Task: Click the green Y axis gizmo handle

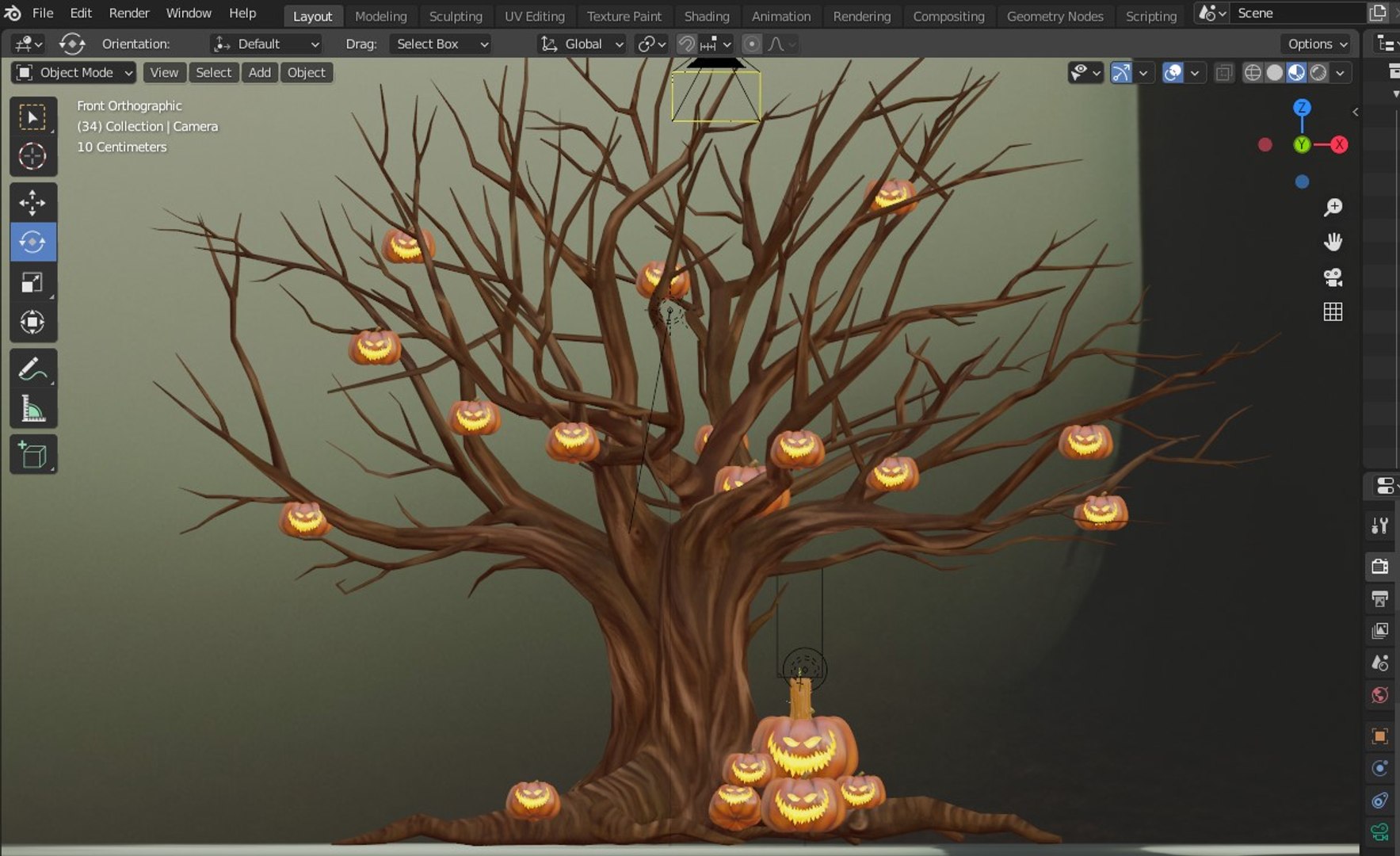Action: [1302, 144]
